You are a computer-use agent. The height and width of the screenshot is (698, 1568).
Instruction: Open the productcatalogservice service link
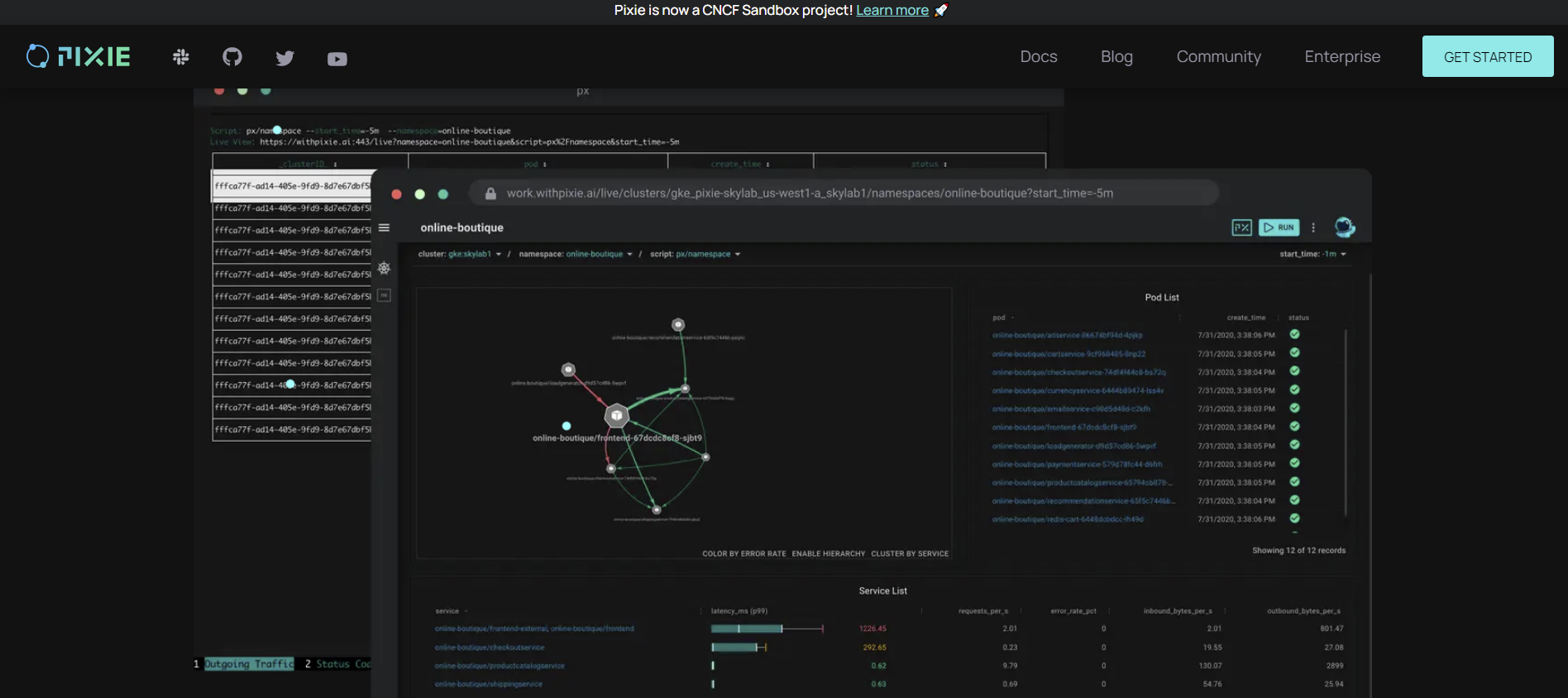(500, 666)
